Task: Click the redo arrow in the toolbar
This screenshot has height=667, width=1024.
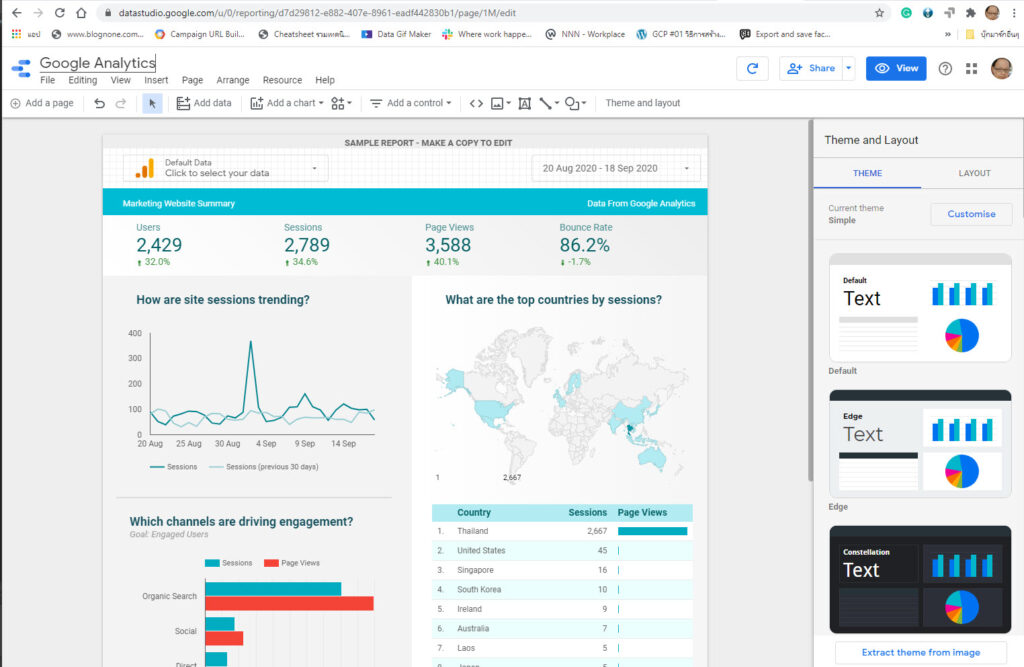Action: pyautogui.click(x=121, y=103)
